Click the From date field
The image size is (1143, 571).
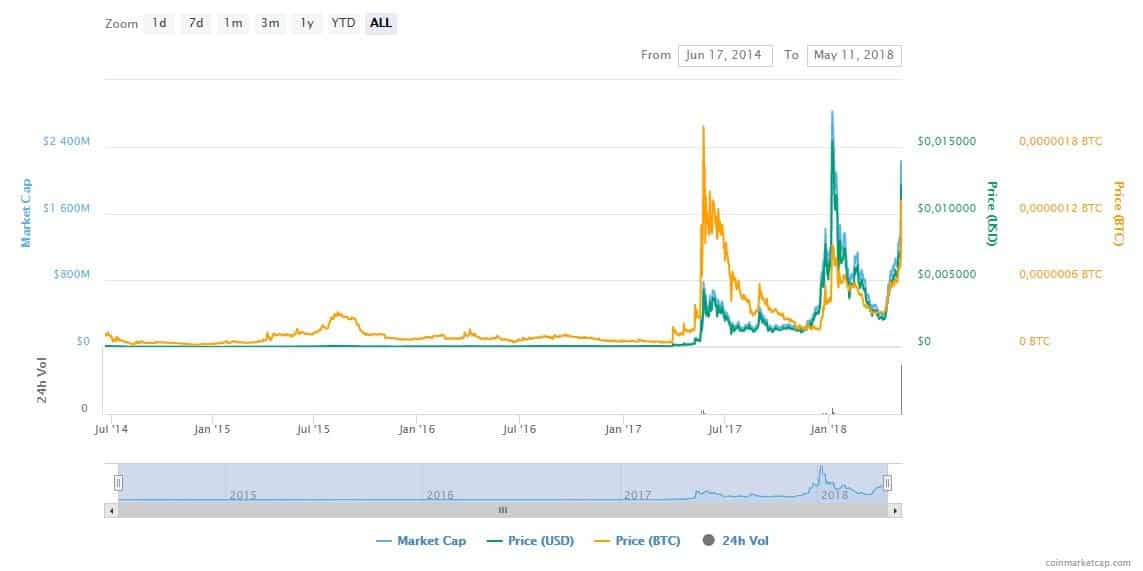pyautogui.click(x=725, y=55)
